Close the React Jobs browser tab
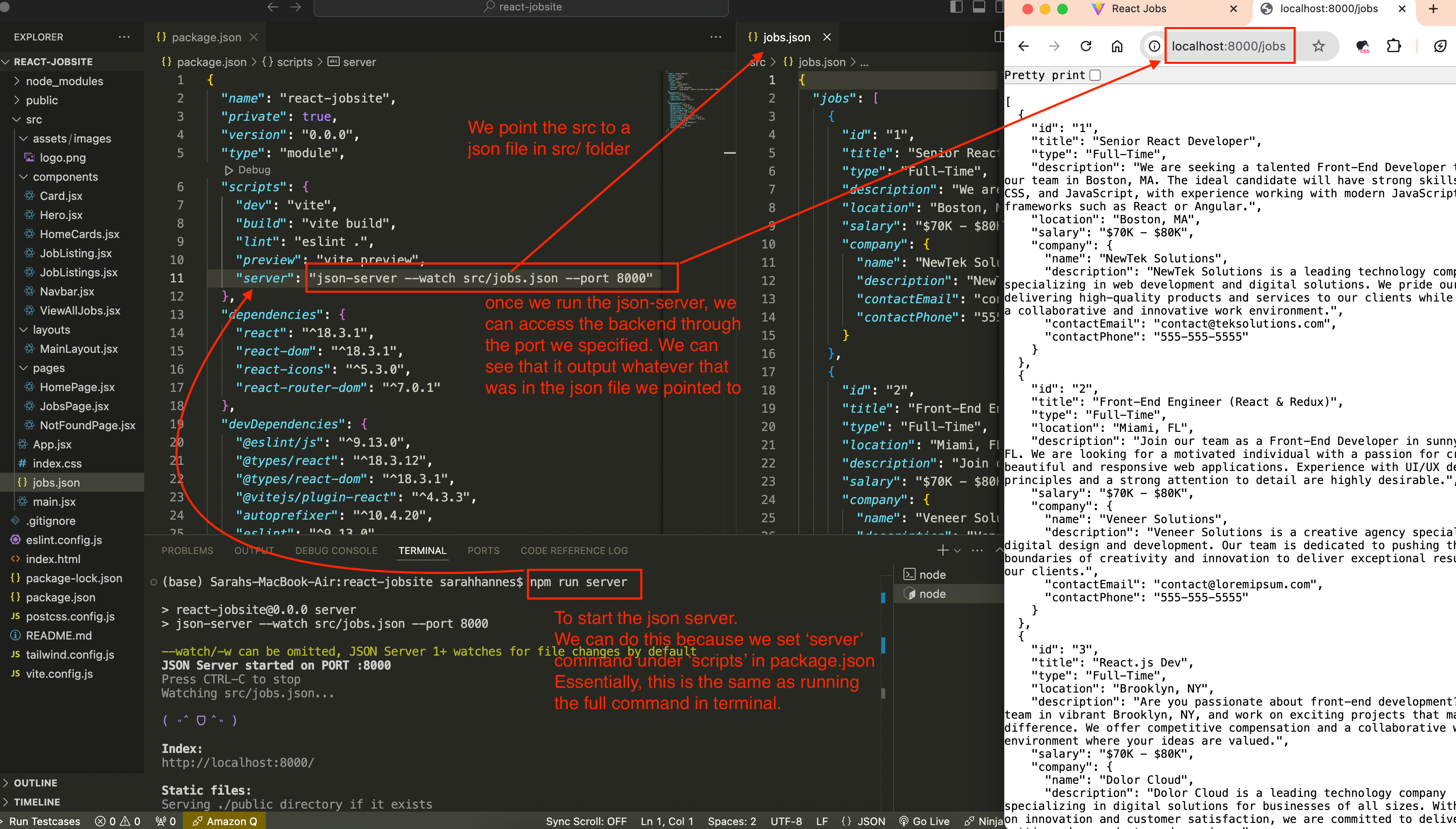Screen dimensions: 1456x829 coord(1234,9)
